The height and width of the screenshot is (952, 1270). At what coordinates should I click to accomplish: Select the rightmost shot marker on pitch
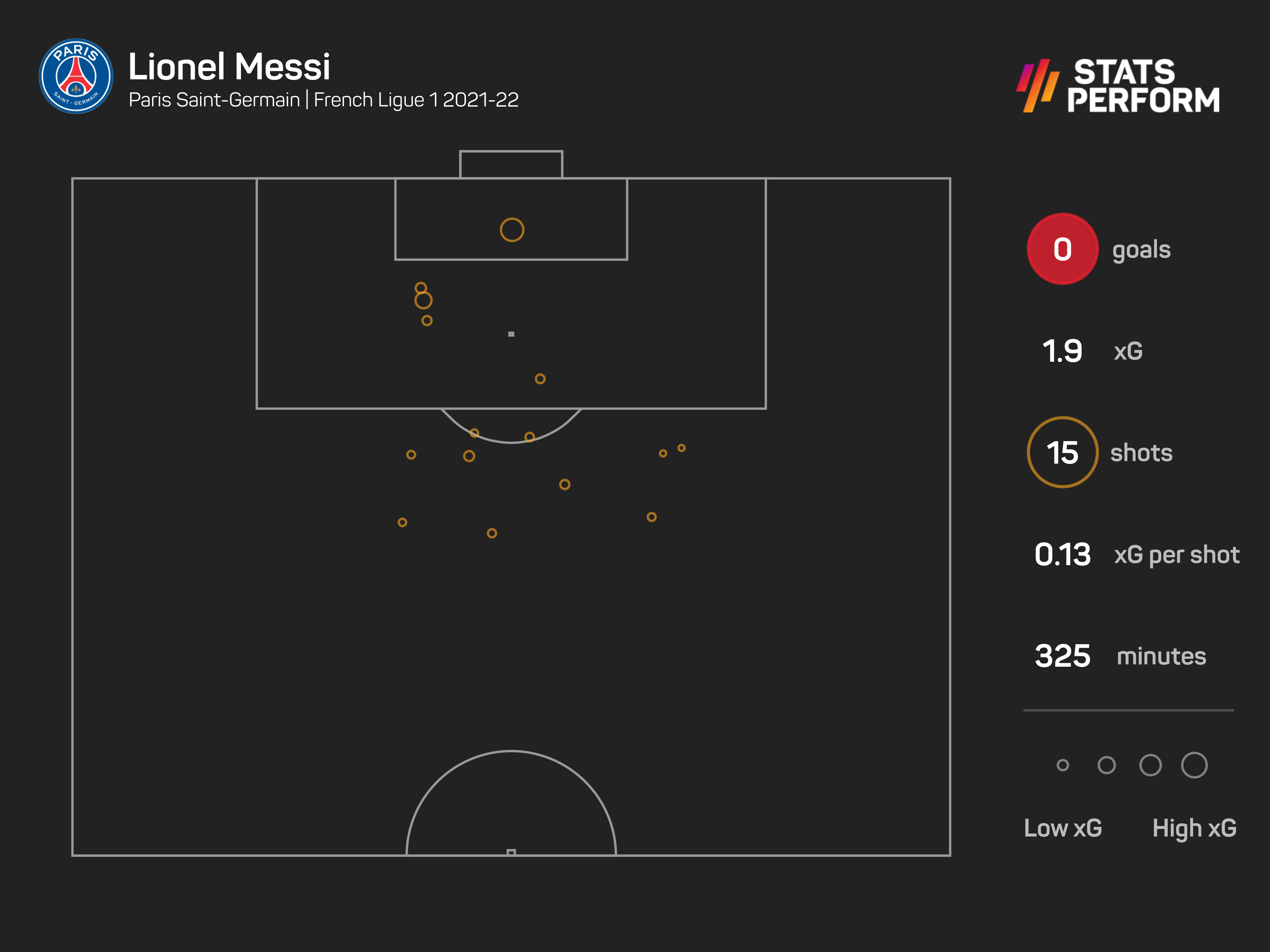pyautogui.click(x=681, y=447)
